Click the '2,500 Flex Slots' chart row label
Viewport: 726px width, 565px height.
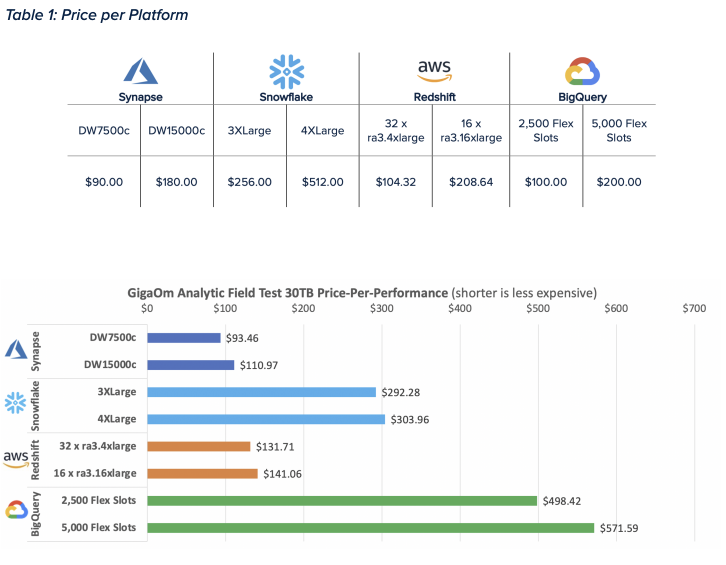[99, 500]
